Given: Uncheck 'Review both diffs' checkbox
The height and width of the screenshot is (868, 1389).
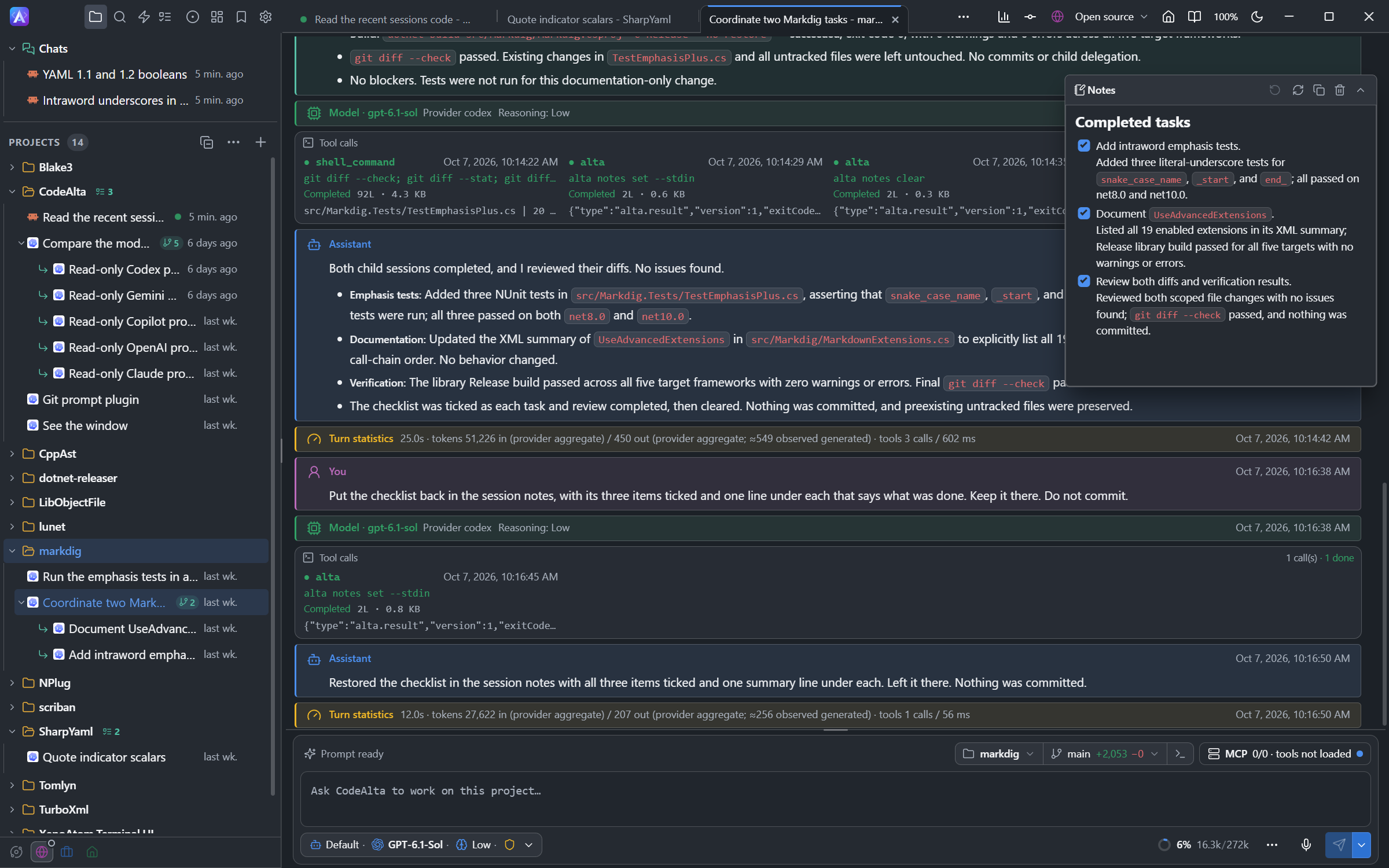Looking at the screenshot, I should coord(1084,281).
